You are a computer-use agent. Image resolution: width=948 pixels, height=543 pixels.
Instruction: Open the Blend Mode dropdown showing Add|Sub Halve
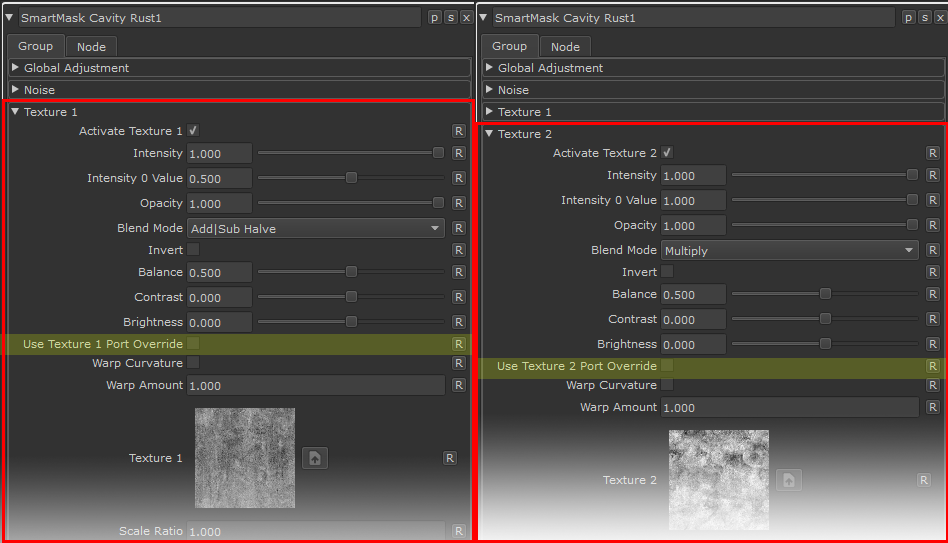pyautogui.click(x=316, y=228)
